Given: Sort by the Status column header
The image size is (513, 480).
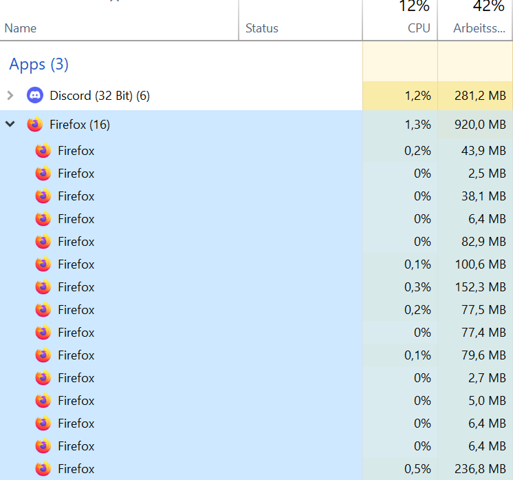Looking at the screenshot, I should tap(262, 28).
